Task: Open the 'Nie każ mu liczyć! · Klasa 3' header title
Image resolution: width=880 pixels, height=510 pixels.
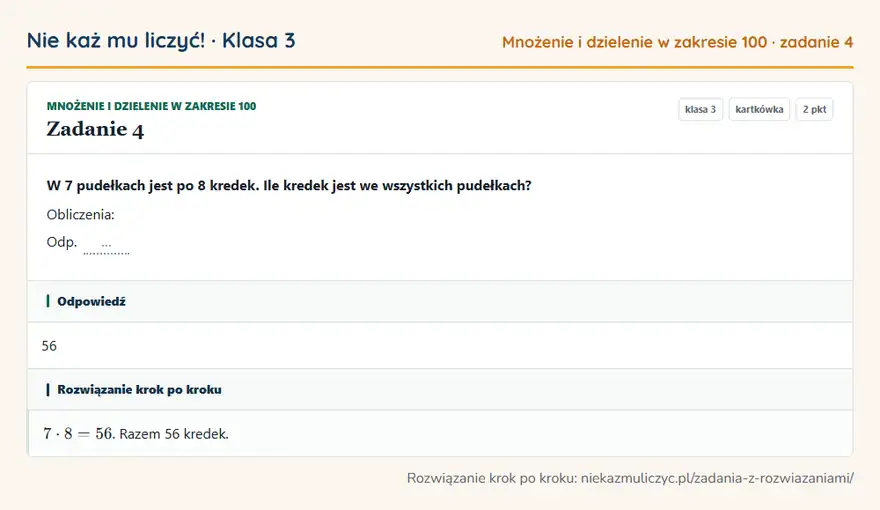Action: coord(161,40)
